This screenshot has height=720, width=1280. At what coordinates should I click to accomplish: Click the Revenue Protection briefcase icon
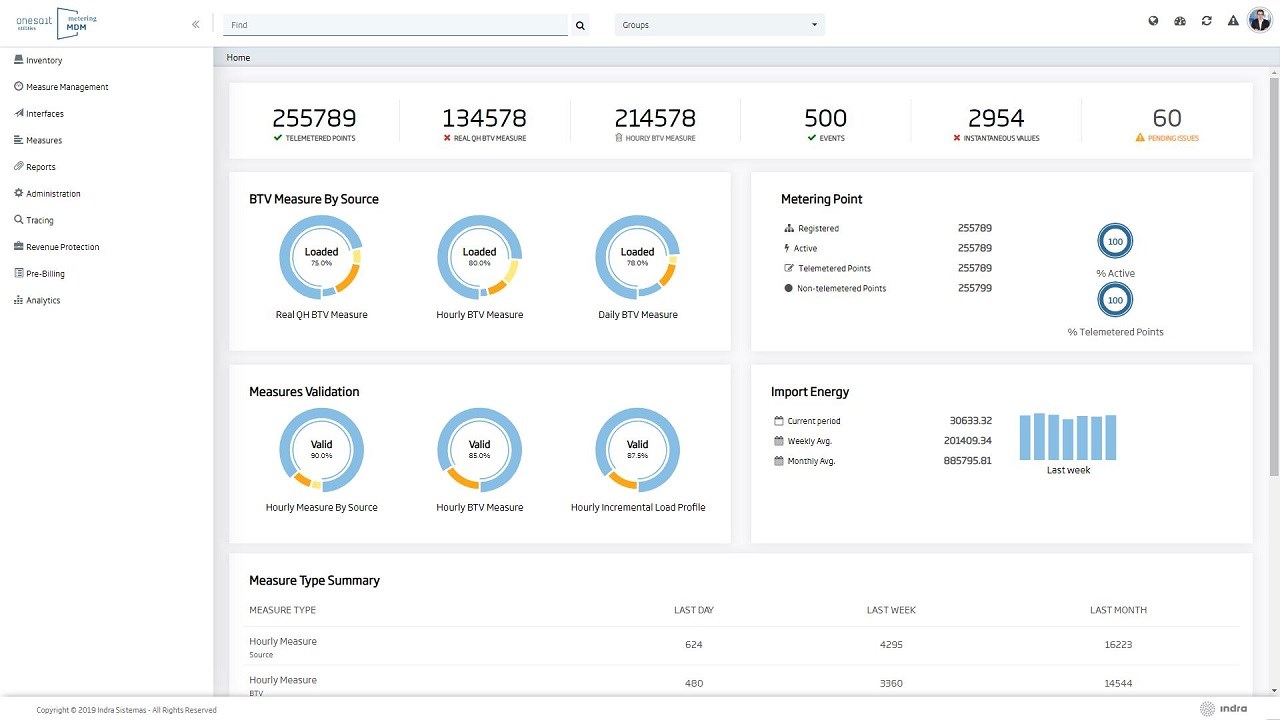[x=19, y=247]
